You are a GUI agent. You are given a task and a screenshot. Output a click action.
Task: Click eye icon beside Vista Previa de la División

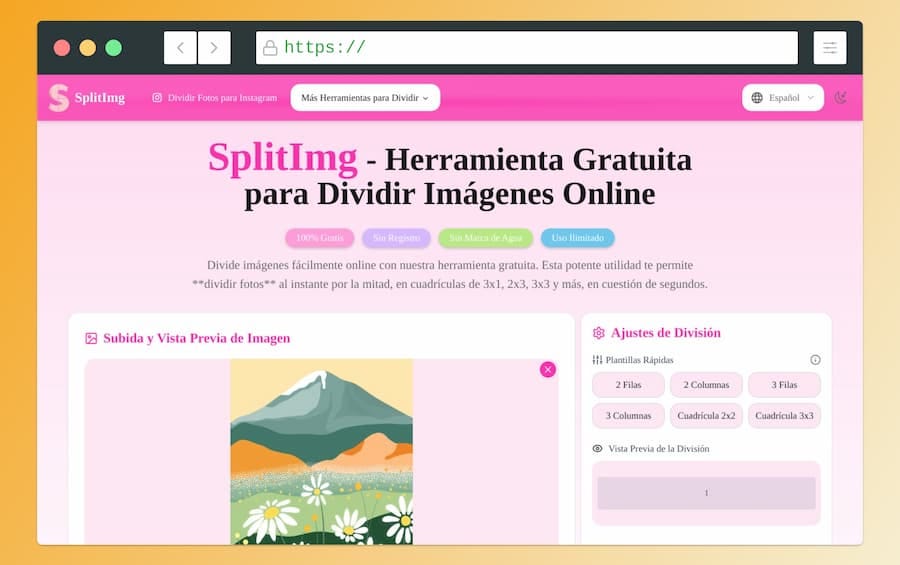[598, 448]
